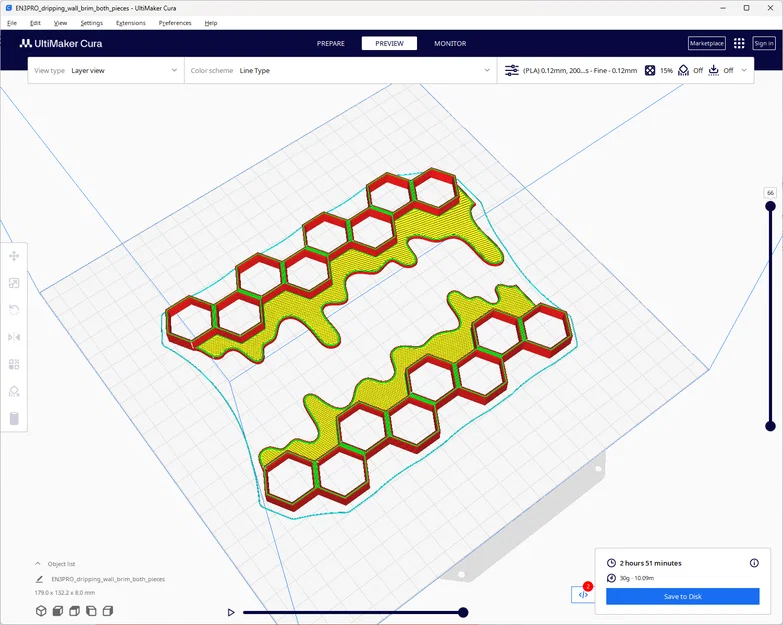Open the Color scheme dropdown
Screen dimensions: 783x625
click(341, 70)
